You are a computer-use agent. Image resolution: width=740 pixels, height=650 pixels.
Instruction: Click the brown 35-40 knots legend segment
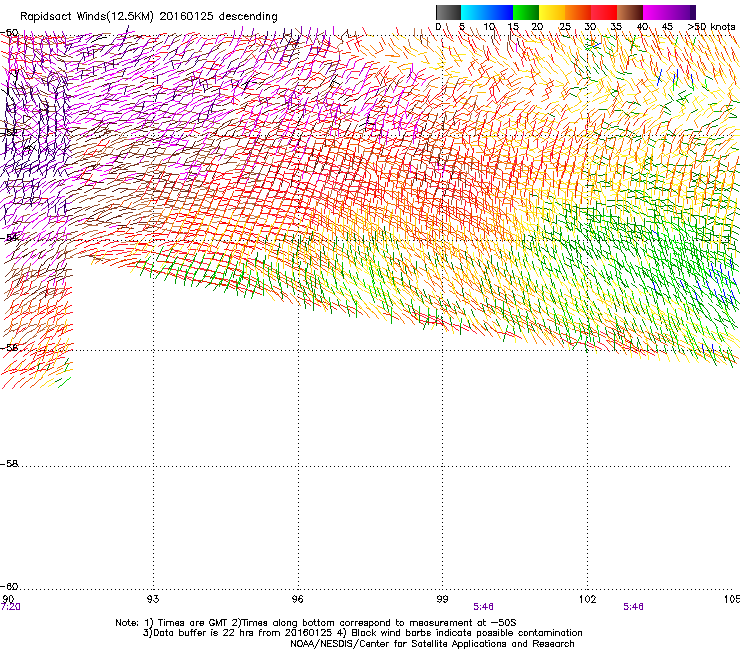pyautogui.click(x=630, y=12)
